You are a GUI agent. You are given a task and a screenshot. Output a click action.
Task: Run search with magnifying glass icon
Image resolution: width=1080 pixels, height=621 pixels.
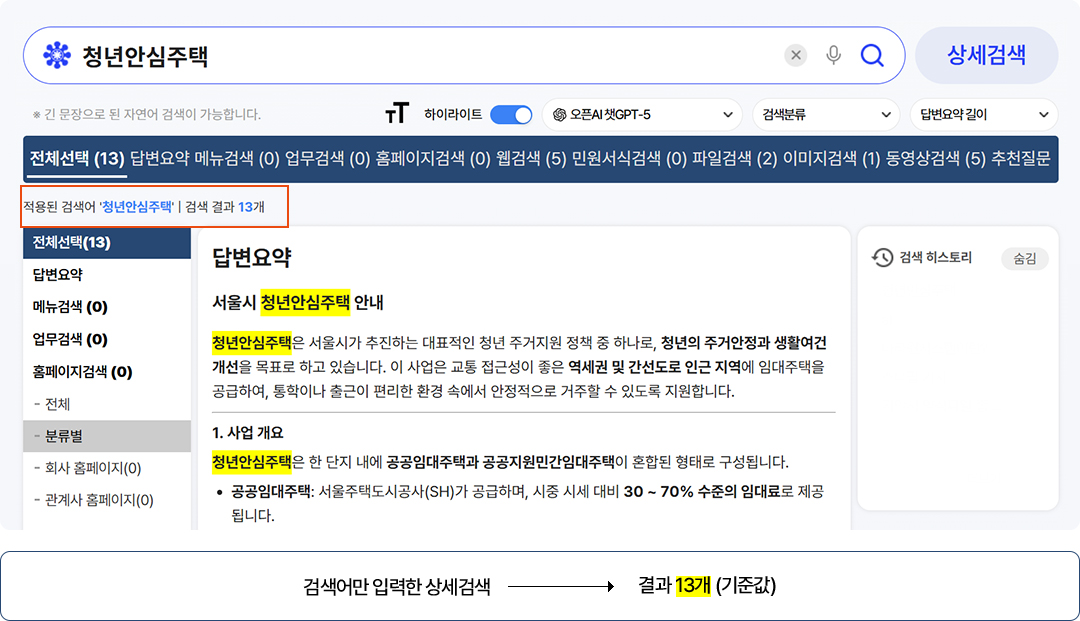pos(872,55)
